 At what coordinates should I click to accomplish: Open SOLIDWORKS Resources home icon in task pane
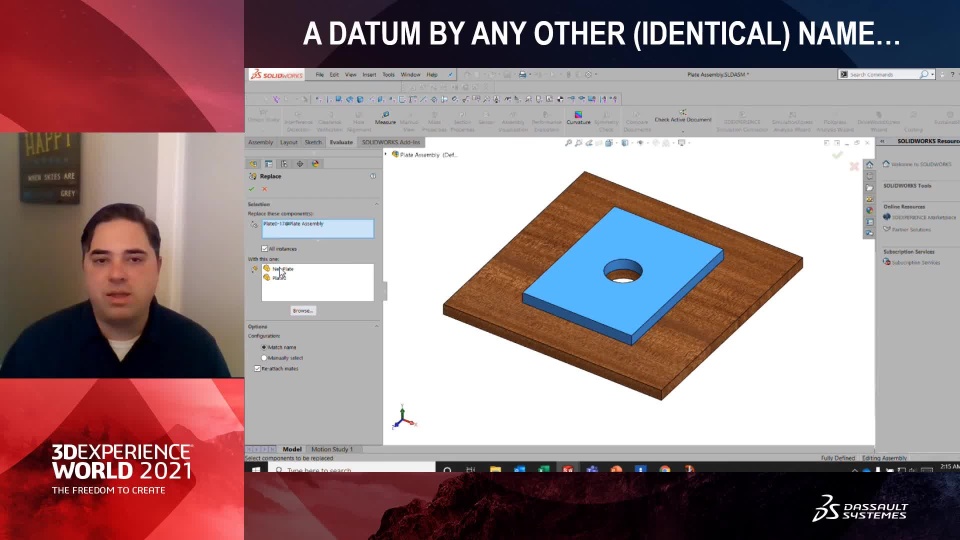[x=869, y=165]
